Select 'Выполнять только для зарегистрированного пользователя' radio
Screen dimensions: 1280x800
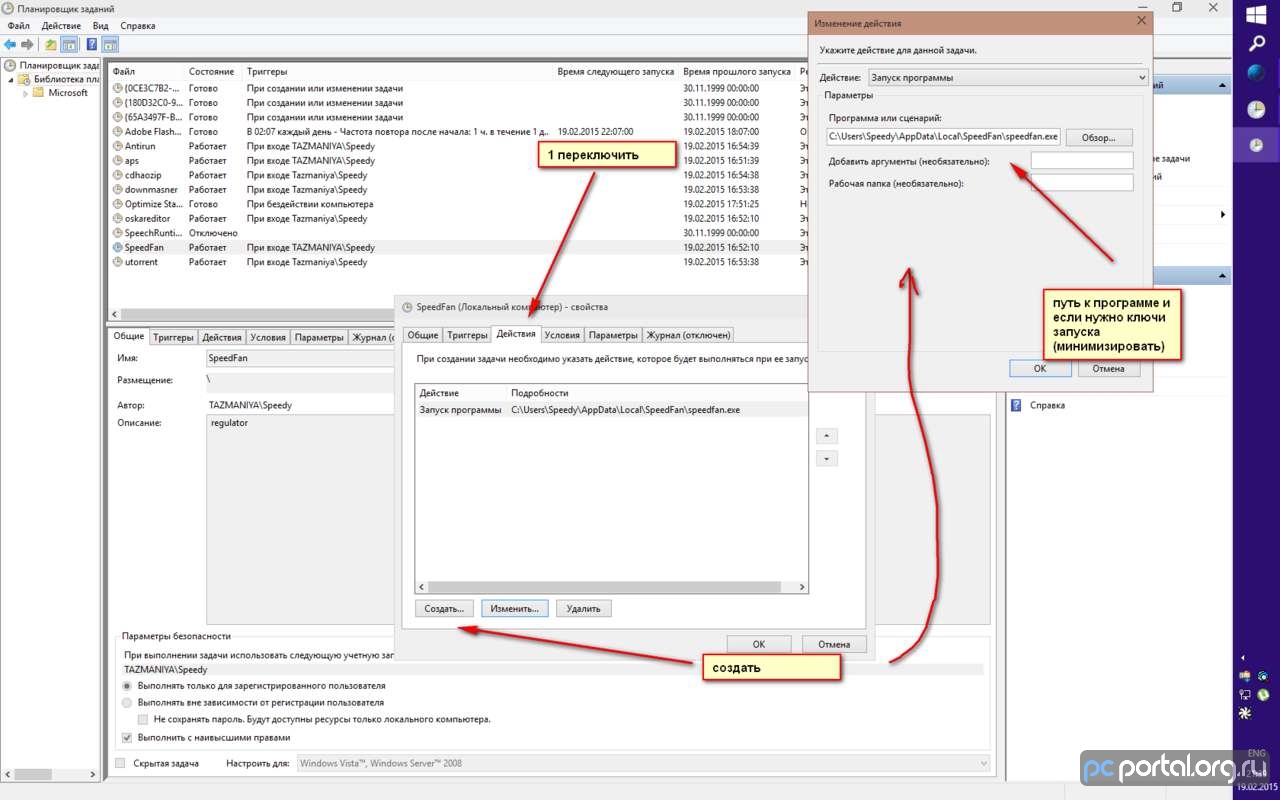pos(127,686)
